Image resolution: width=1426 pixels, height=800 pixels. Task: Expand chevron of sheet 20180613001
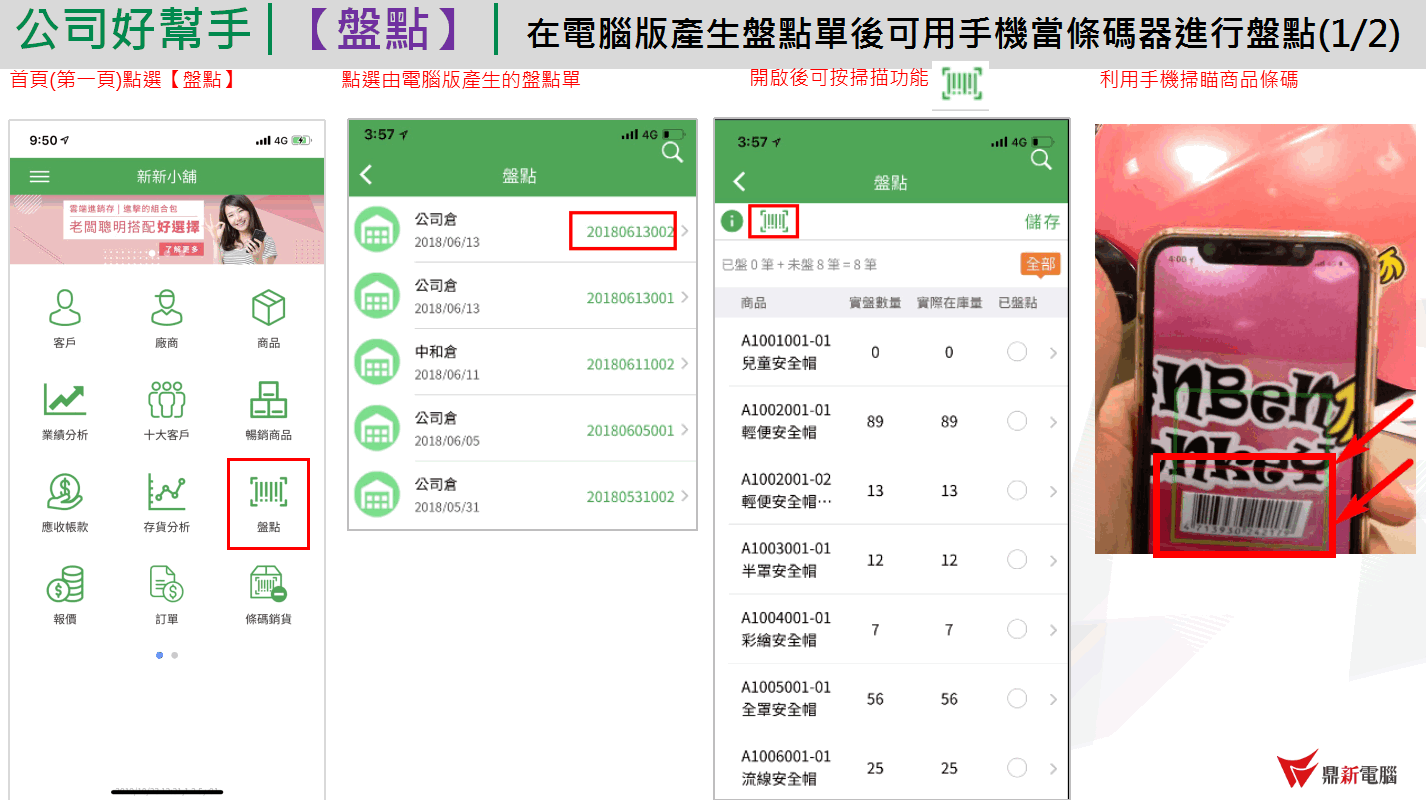(x=684, y=297)
